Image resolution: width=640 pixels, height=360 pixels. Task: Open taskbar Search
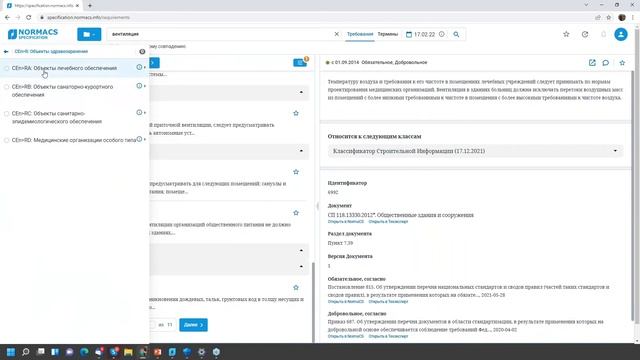[x=26, y=352]
